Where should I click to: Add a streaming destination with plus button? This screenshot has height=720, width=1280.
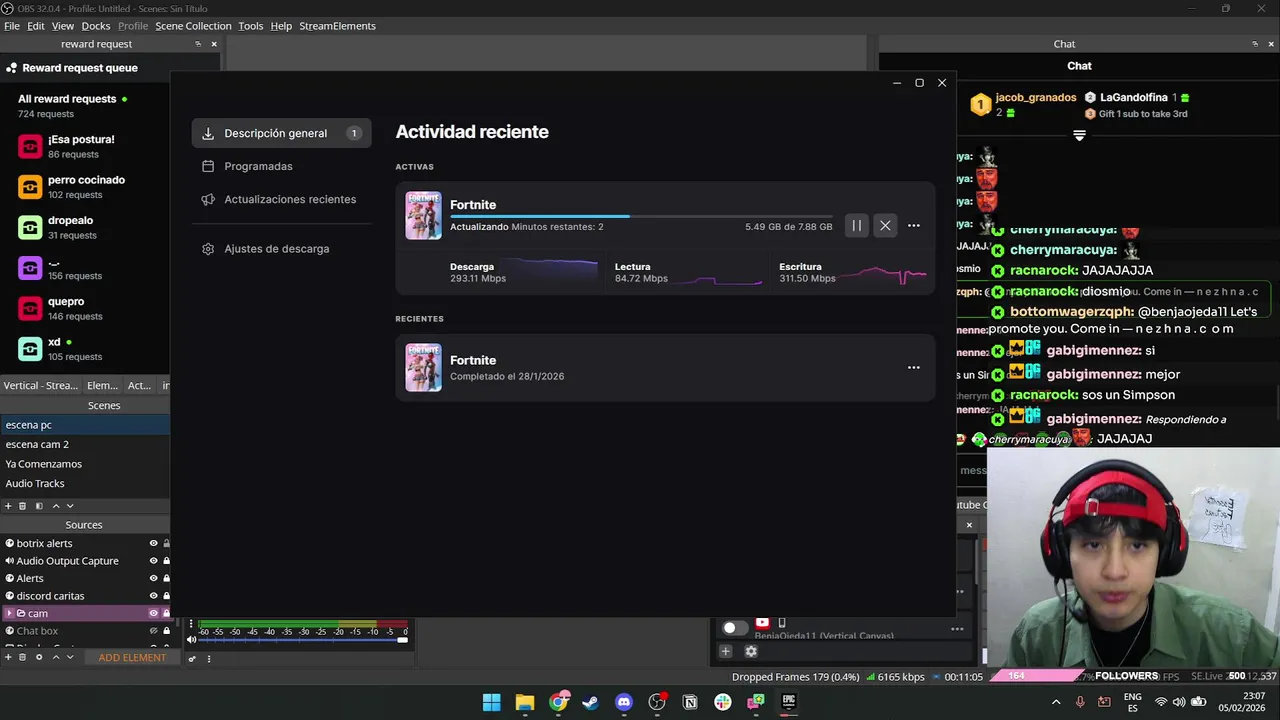point(726,651)
